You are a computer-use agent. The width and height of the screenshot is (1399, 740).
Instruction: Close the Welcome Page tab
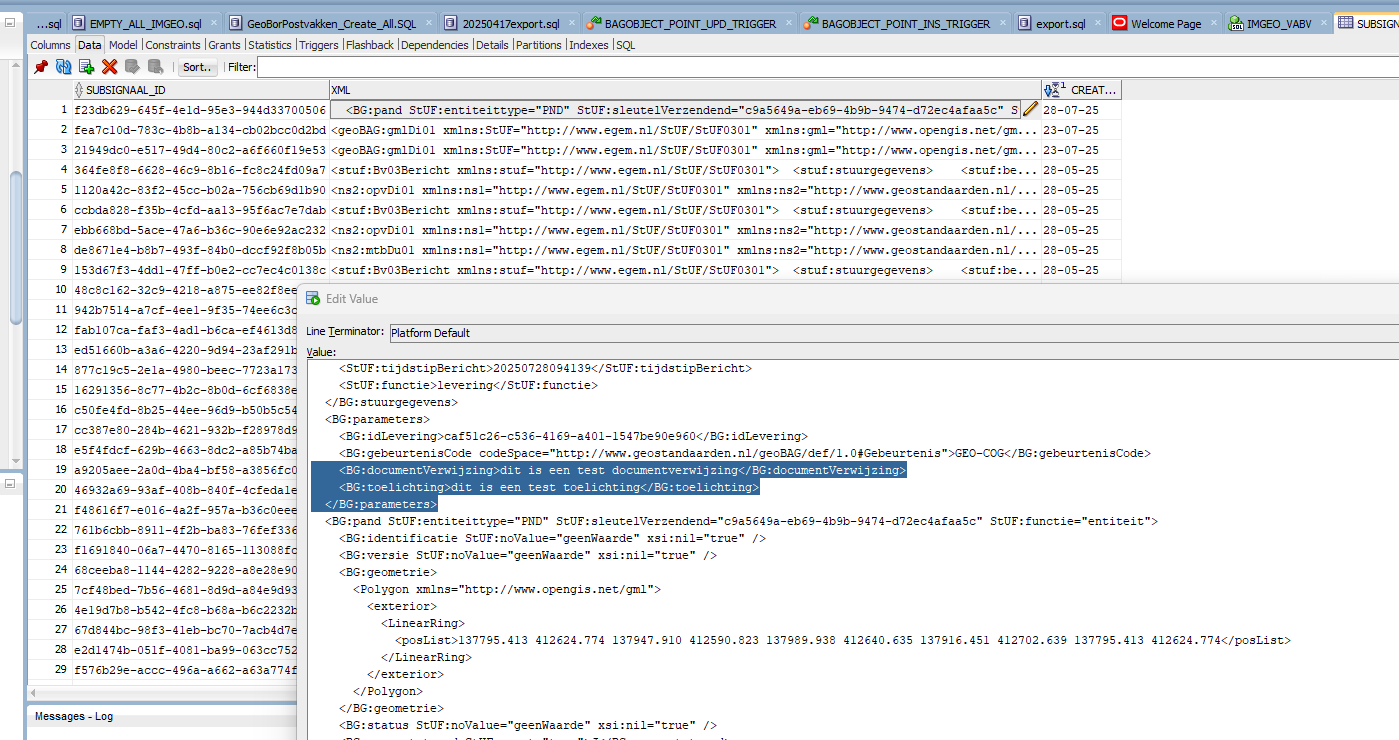(1212, 24)
